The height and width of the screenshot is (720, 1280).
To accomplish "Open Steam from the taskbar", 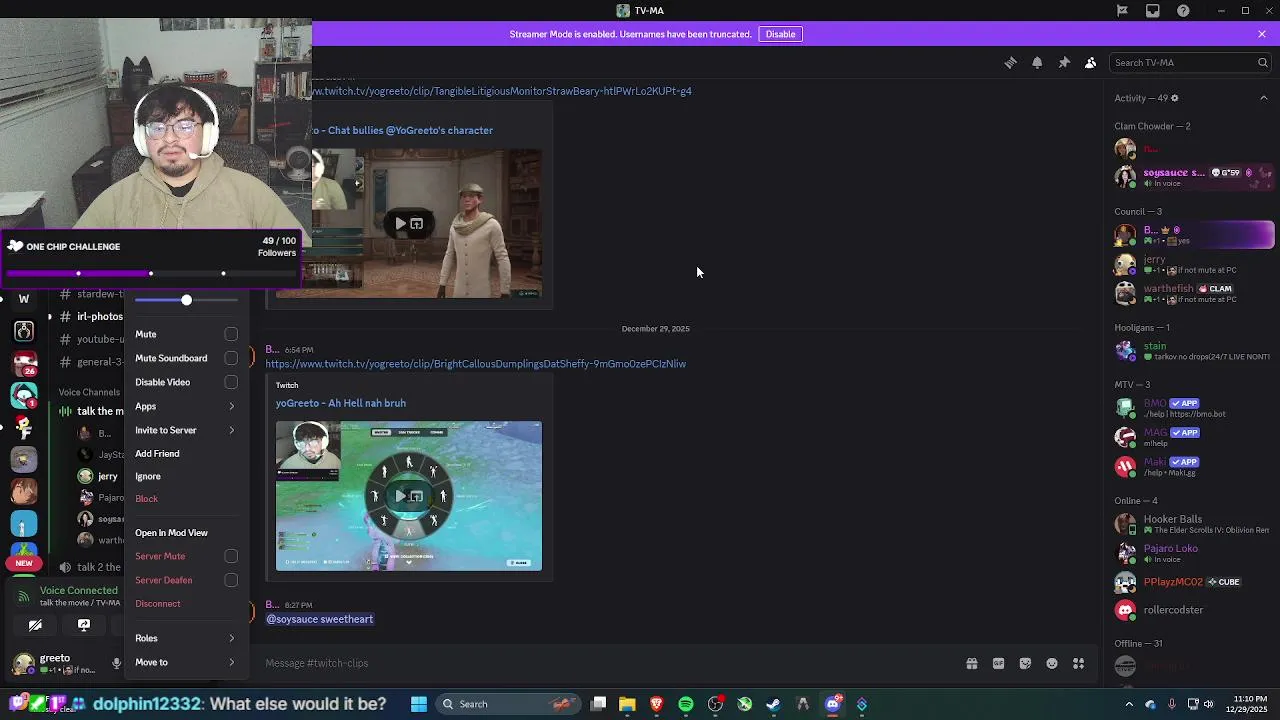I will click(773, 704).
